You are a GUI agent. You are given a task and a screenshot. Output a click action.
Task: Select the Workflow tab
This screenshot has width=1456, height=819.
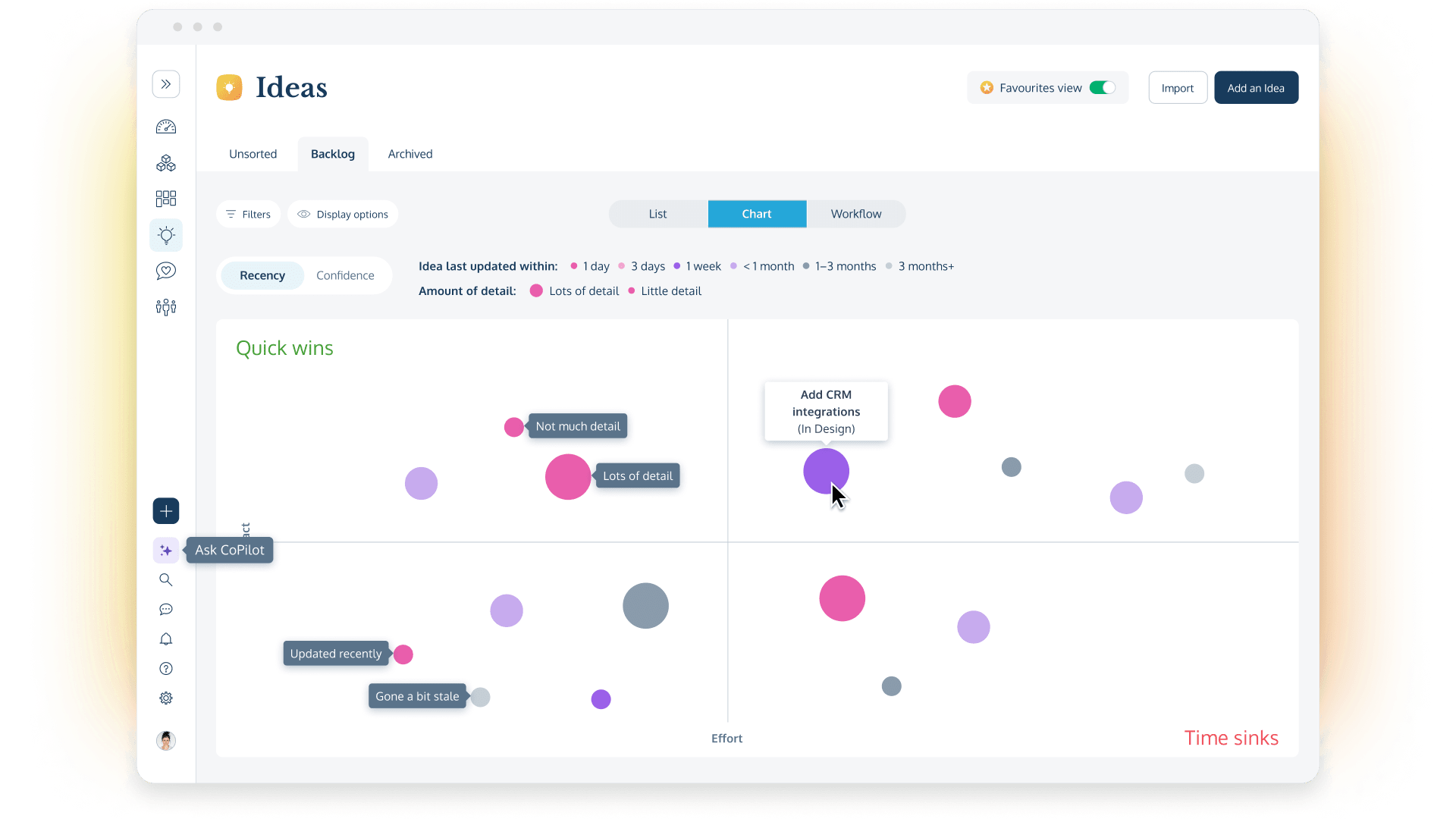855,213
